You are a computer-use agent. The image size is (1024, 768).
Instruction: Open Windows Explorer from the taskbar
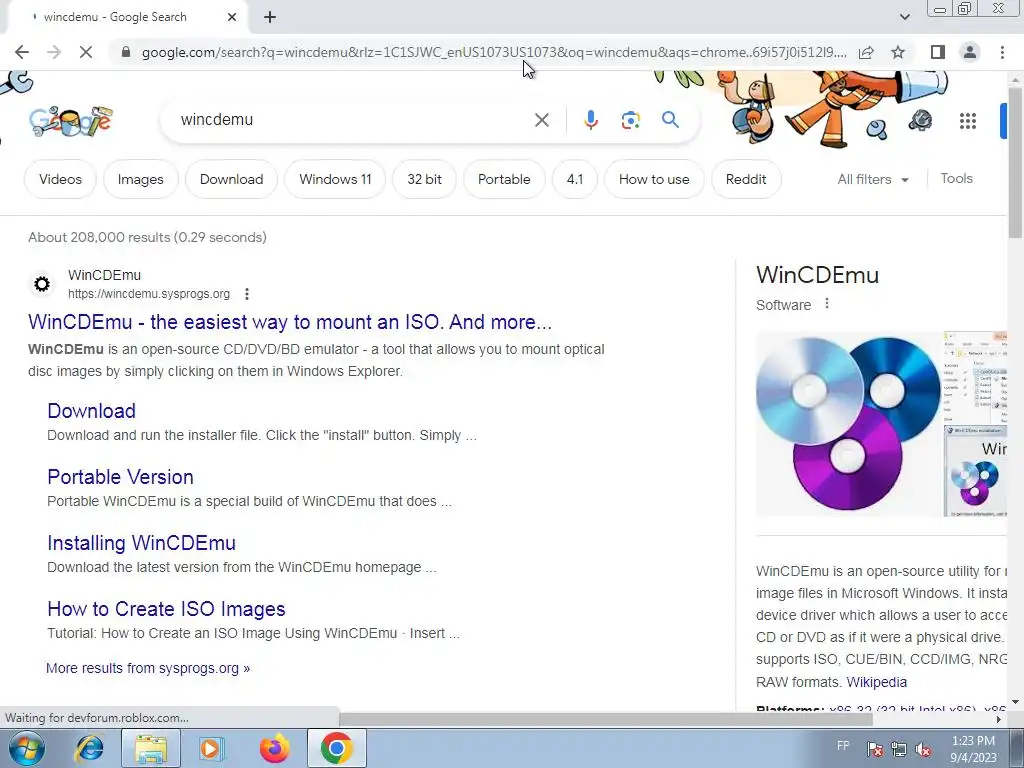tap(150, 748)
